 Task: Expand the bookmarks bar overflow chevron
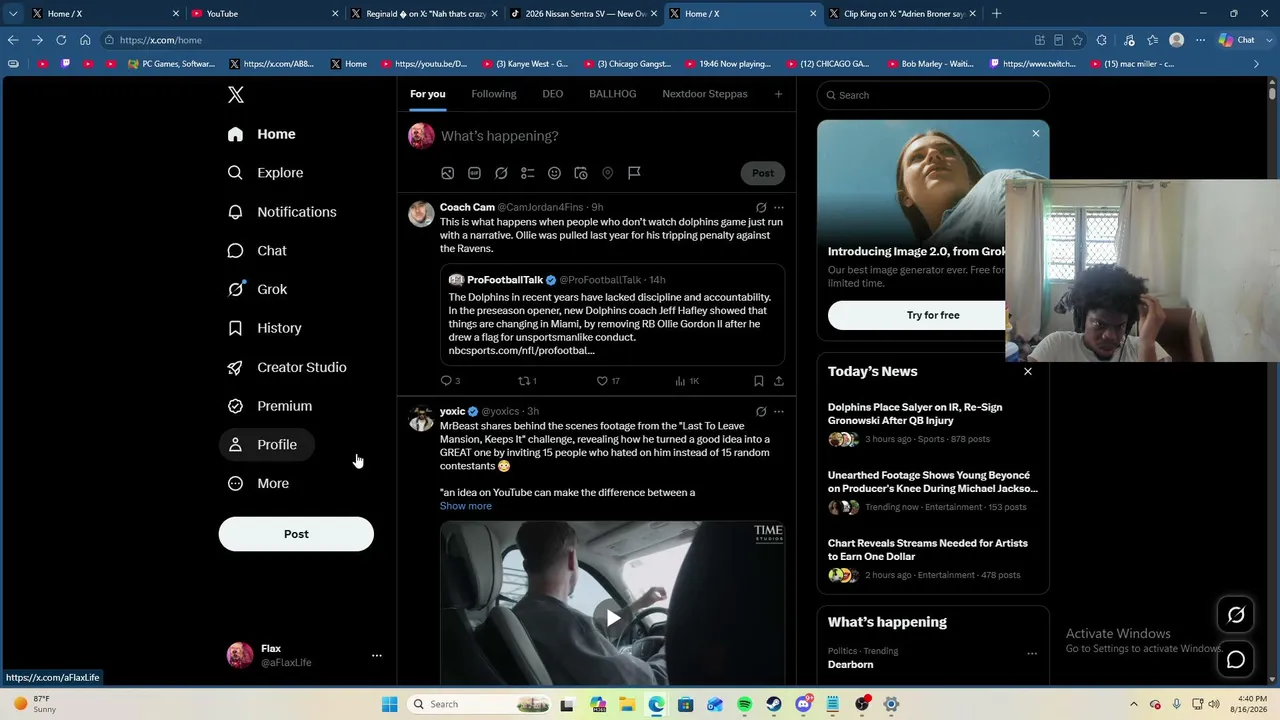[1257, 64]
